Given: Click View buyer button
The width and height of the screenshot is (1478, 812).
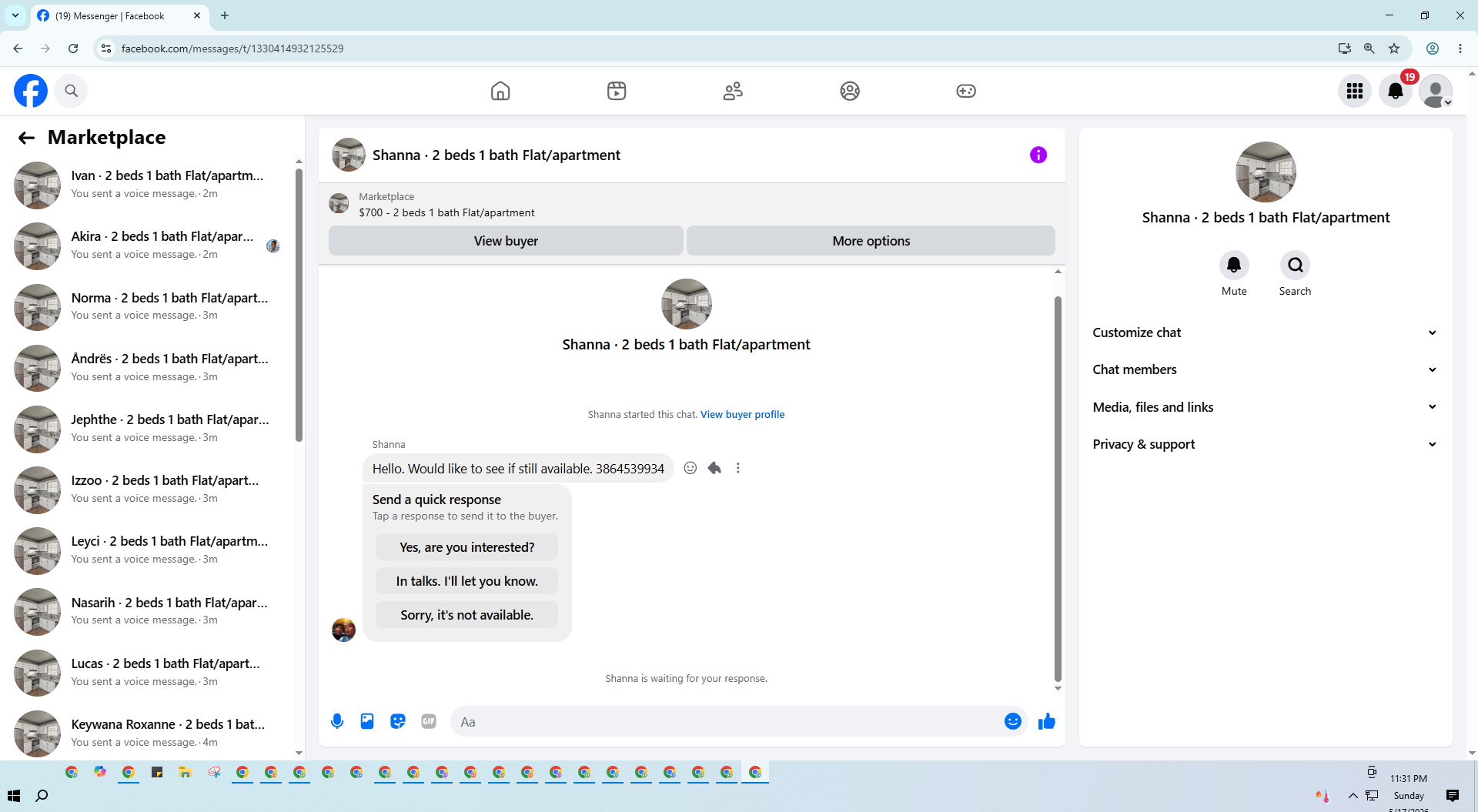Looking at the screenshot, I should pyautogui.click(x=506, y=241).
